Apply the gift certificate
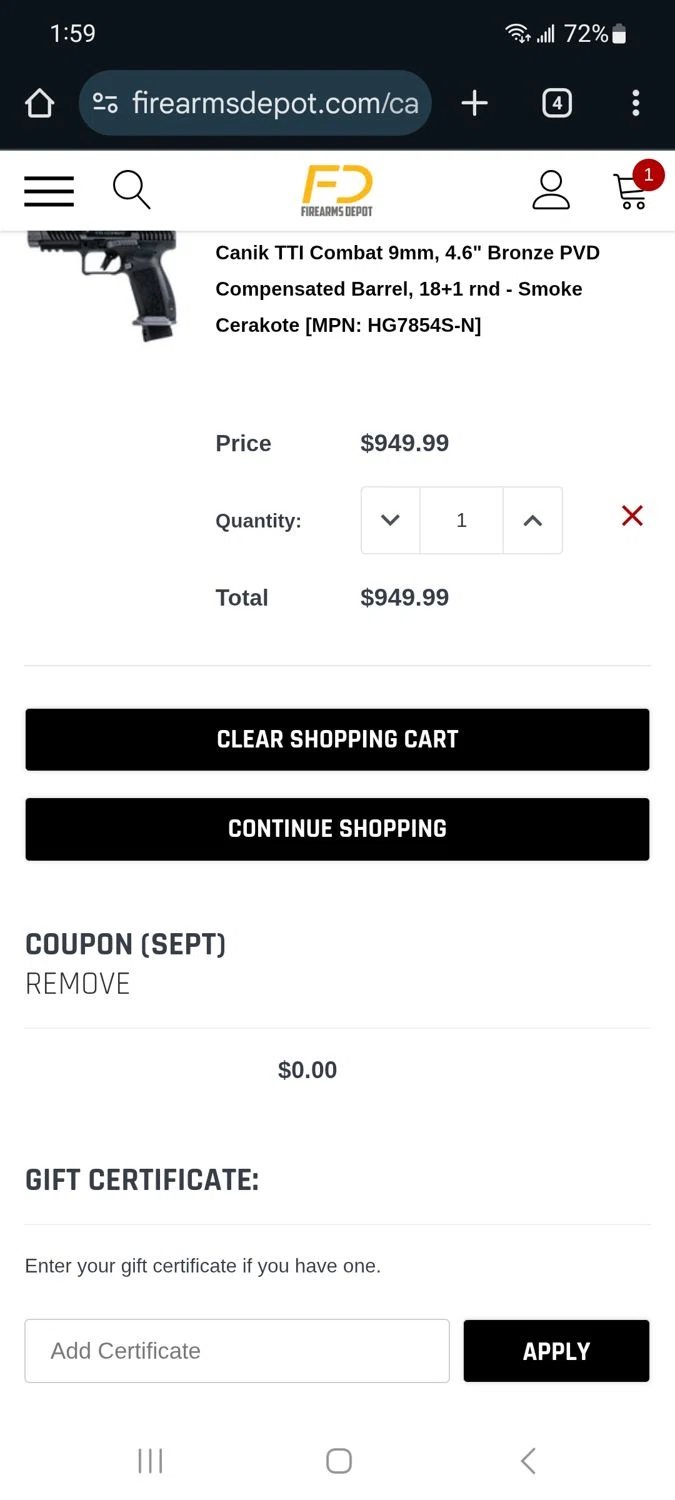The image size is (675, 1500). [556, 1351]
